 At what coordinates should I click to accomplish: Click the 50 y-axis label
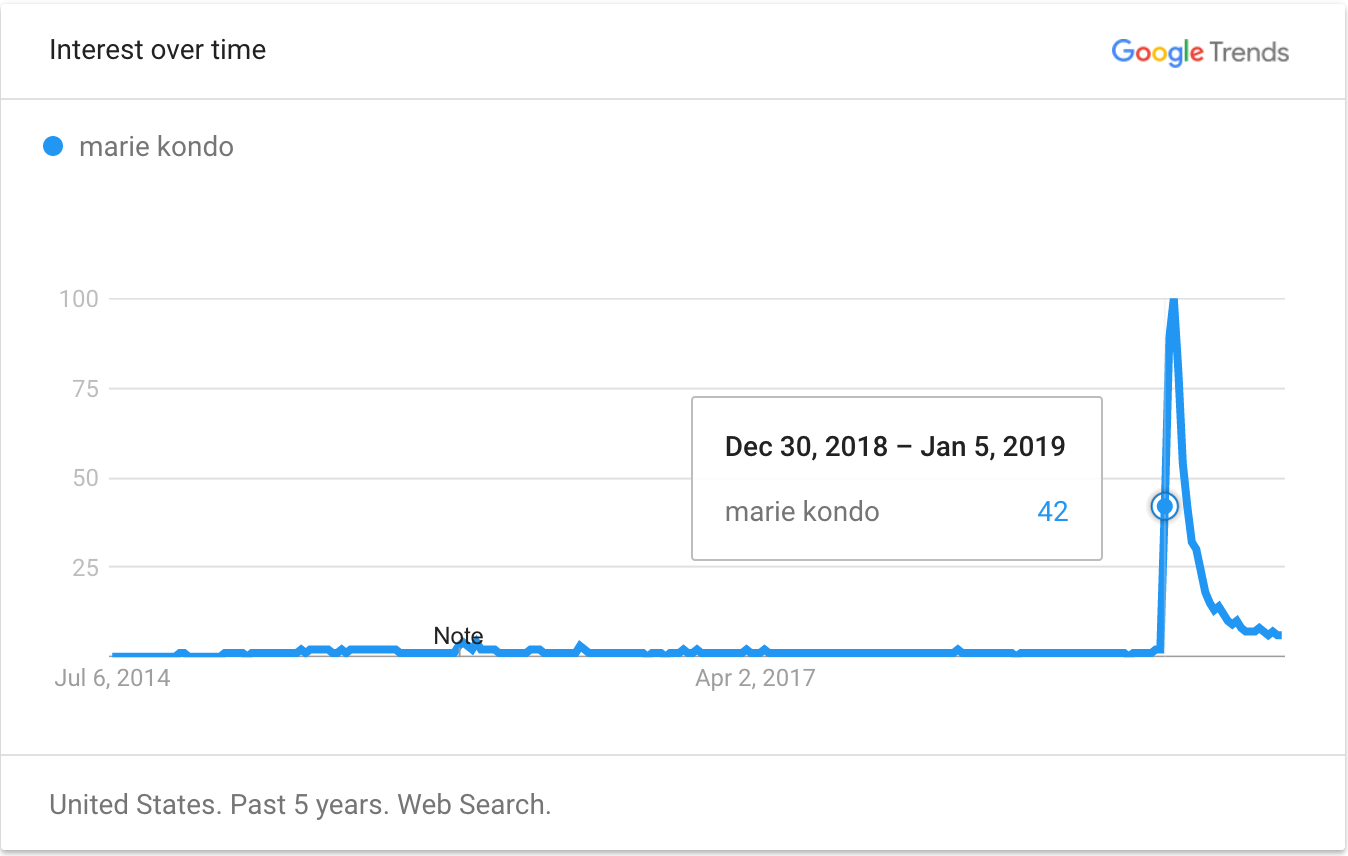[85, 477]
